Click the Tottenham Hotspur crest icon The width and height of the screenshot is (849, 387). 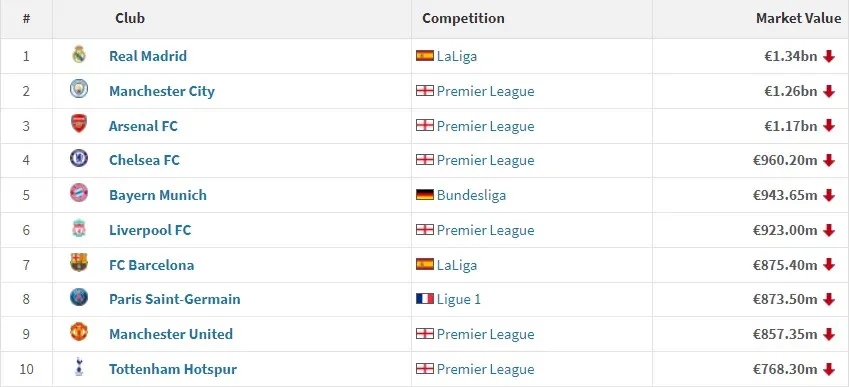point(79,366)
